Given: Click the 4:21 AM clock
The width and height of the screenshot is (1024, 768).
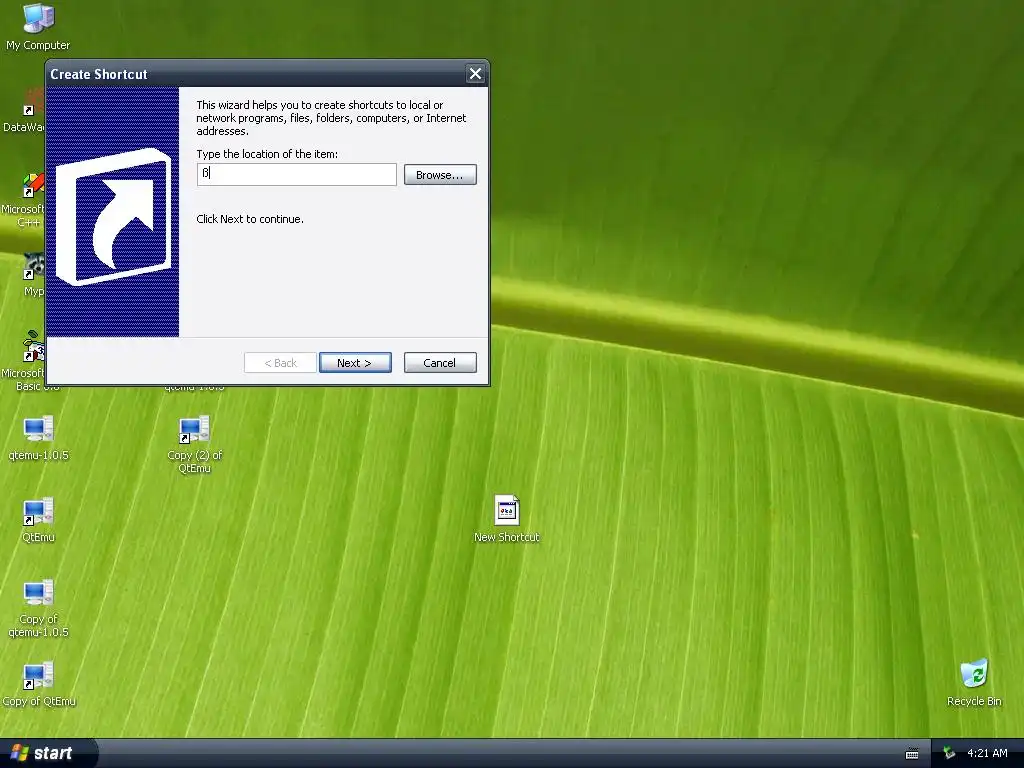Looking at the screenshot, I should (x=987, y=753).
